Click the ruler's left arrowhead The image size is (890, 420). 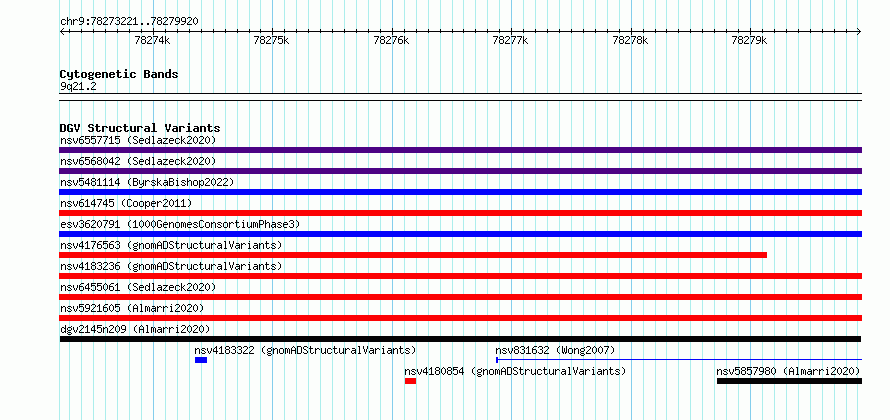tap(62, 32)
